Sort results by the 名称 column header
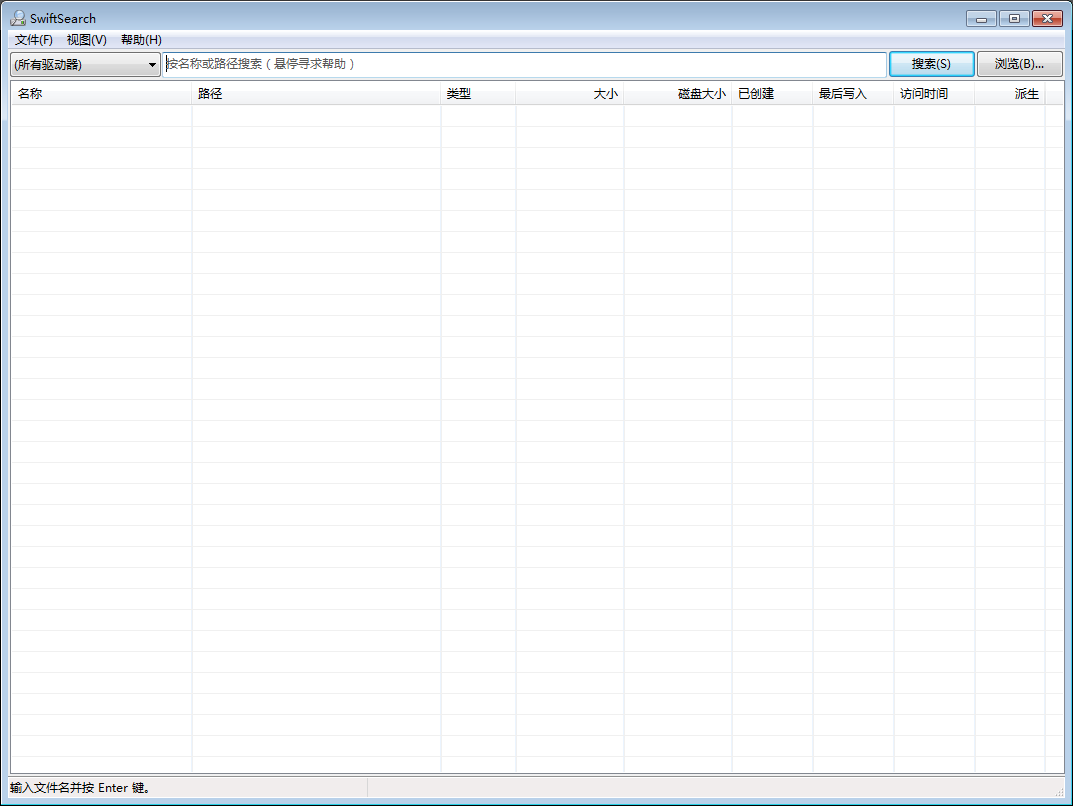This screenshot has width=1073, height=806. point(100,94)
